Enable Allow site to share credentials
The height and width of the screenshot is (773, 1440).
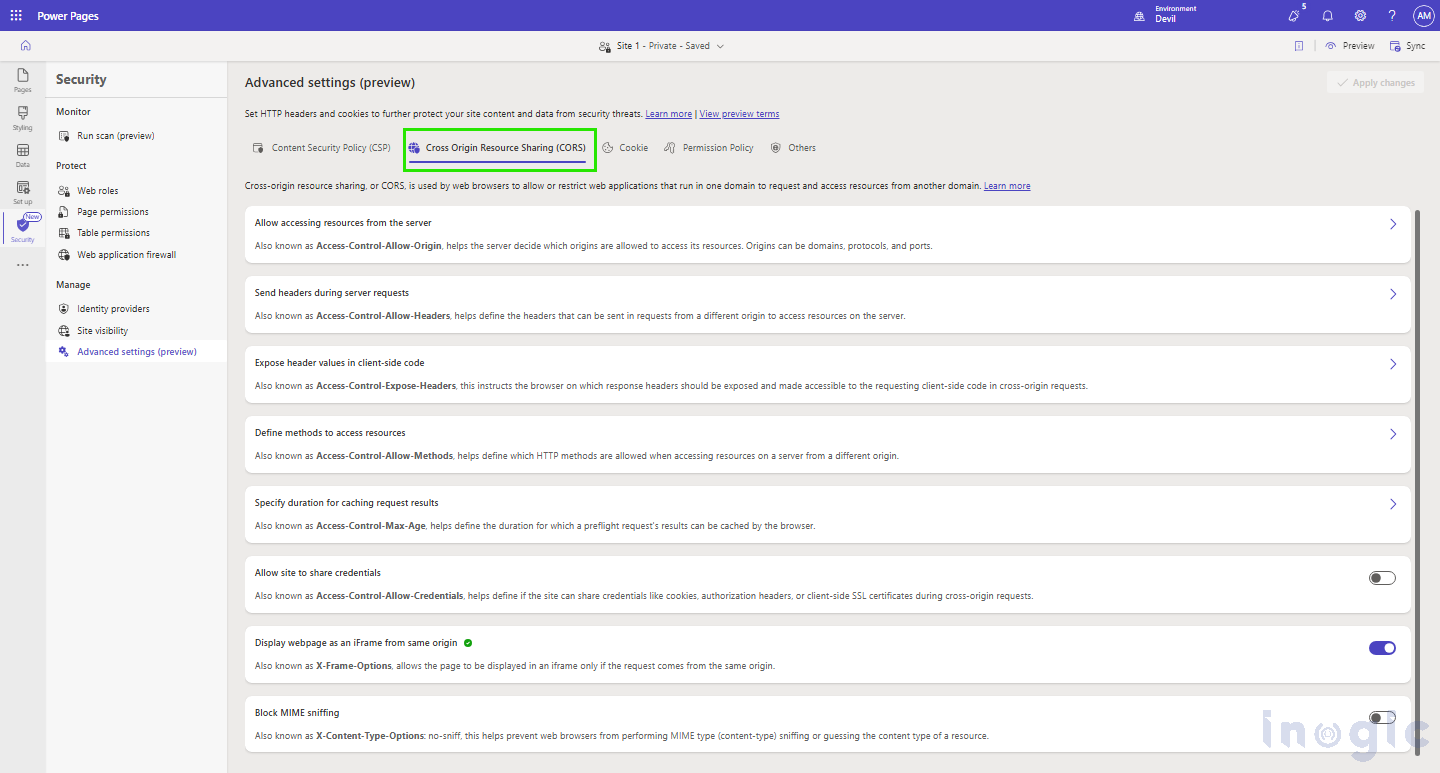click(x=1382, y=578)
